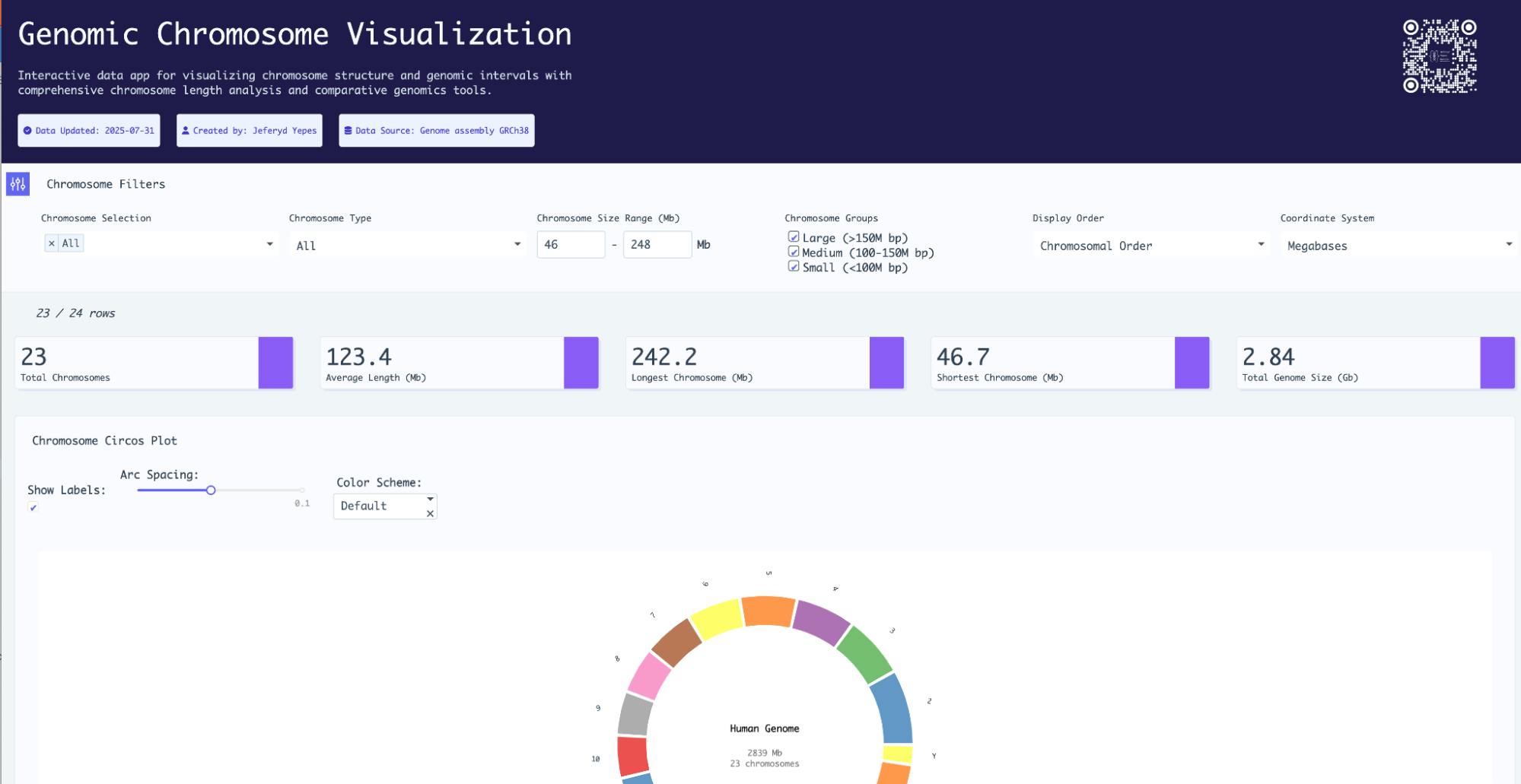Click the small yellow chromosome Y arc segment
This screenshot has width=1521, height=784.
pos(898,754)
